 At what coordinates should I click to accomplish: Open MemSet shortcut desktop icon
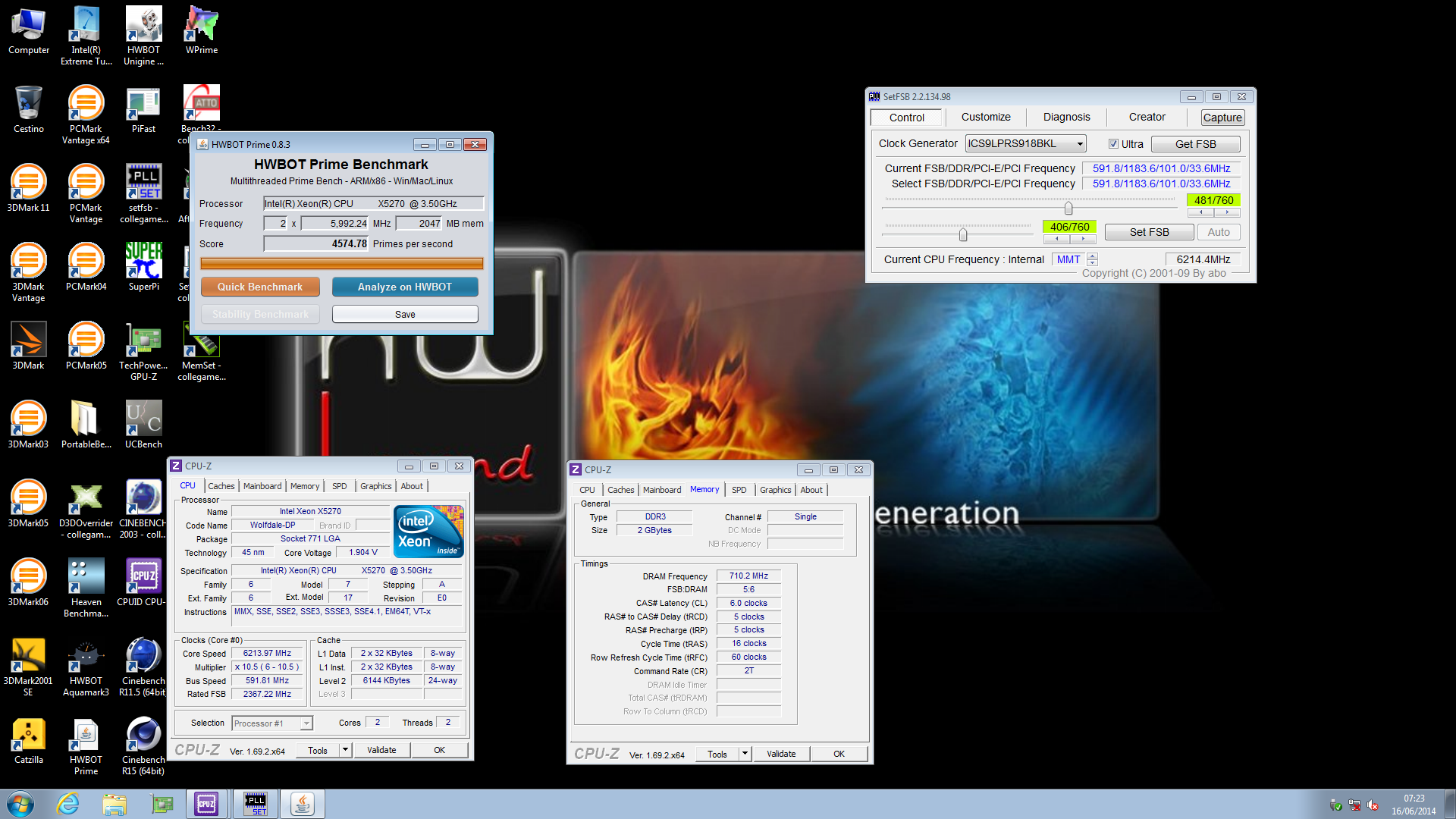202,351
